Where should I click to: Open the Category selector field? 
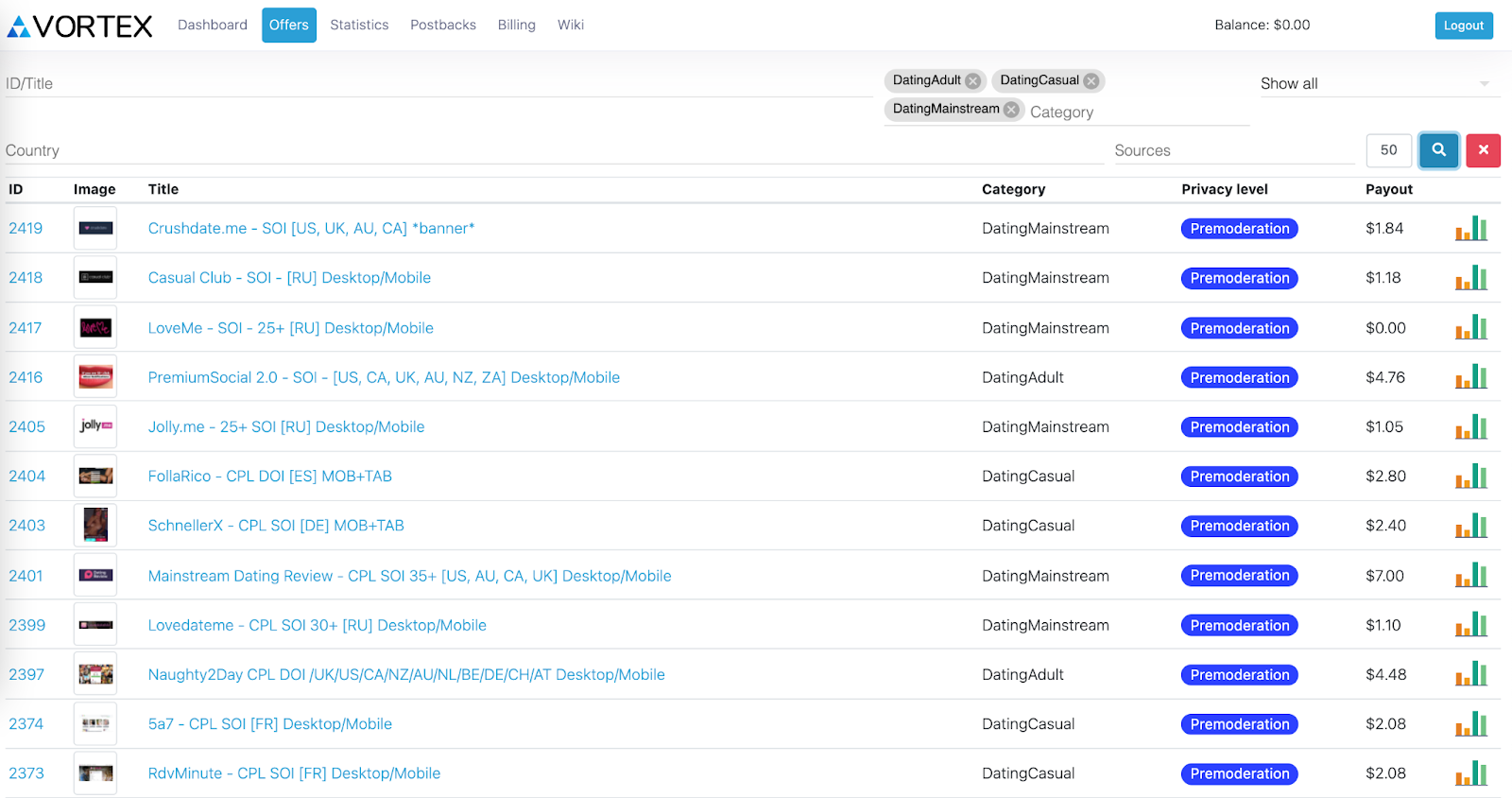tap(1139, 113)
